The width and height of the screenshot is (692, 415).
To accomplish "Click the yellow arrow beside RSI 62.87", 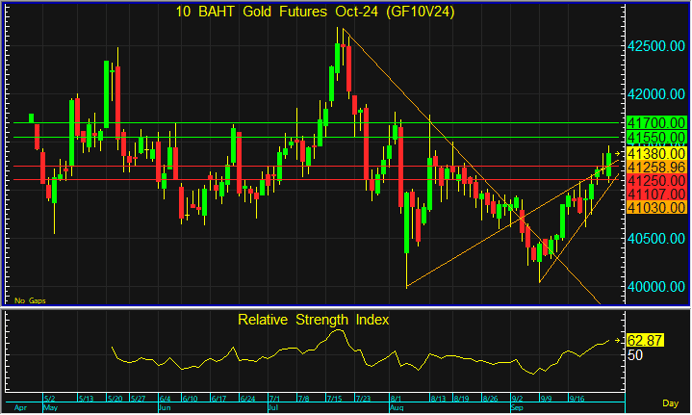I will click(x=619, y=340).
